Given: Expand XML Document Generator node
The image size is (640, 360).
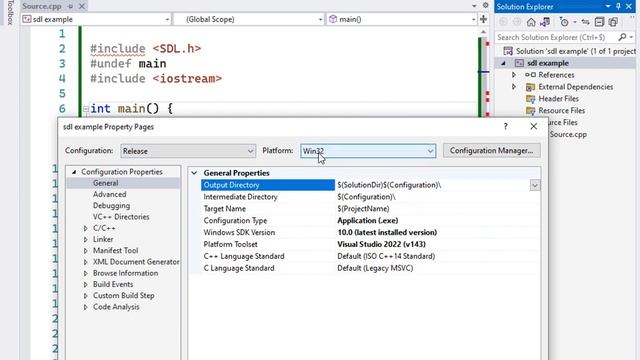Looking at the screenshot, I should pos(85,262).
